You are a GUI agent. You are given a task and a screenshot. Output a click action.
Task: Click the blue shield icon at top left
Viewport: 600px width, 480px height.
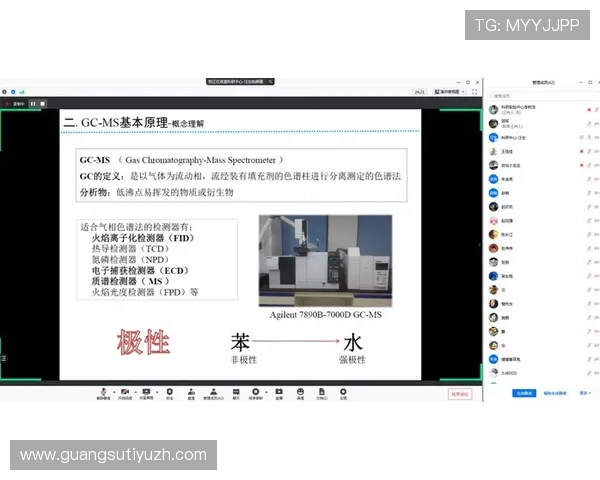point(13,92)
